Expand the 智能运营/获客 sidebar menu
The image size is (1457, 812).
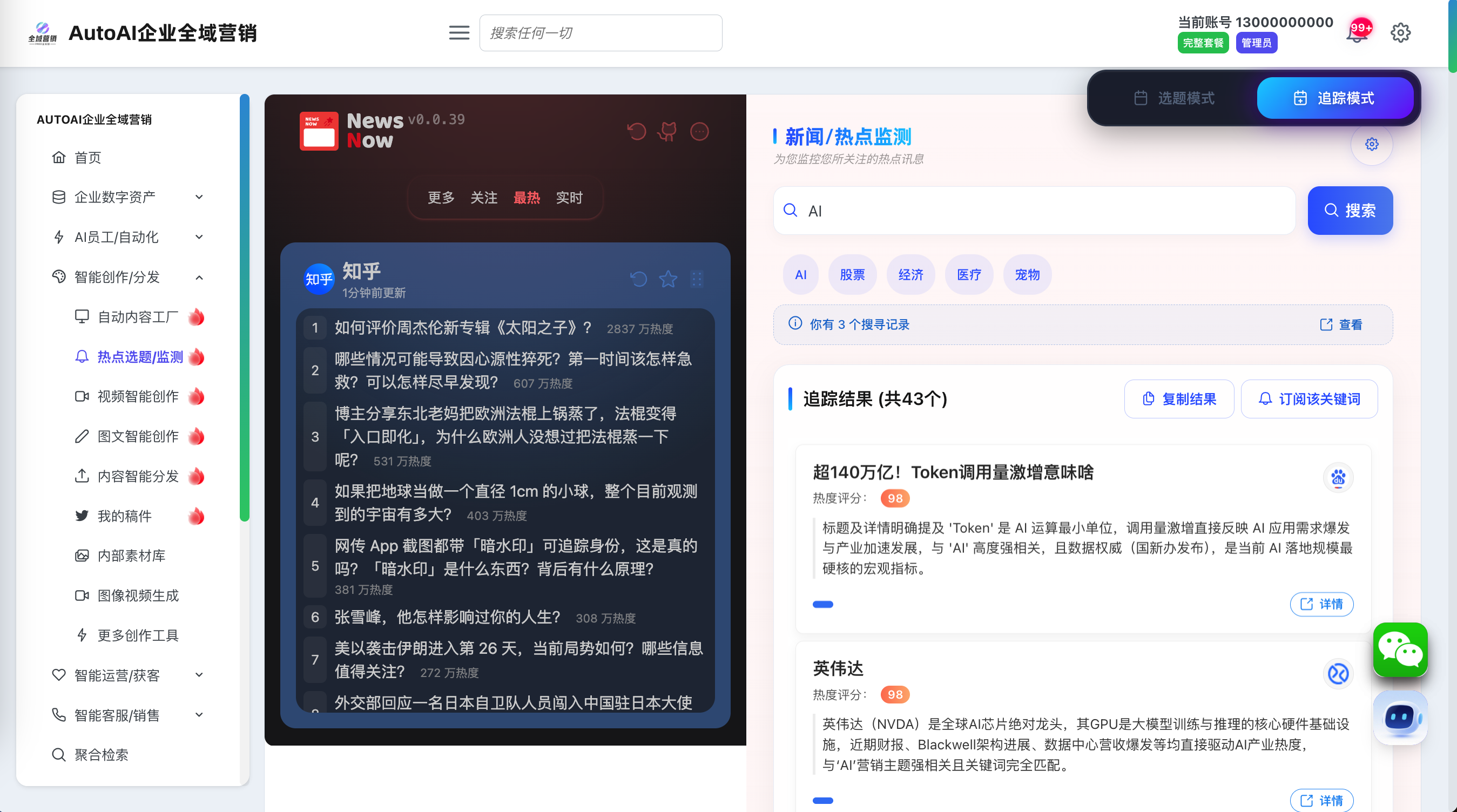128,675
